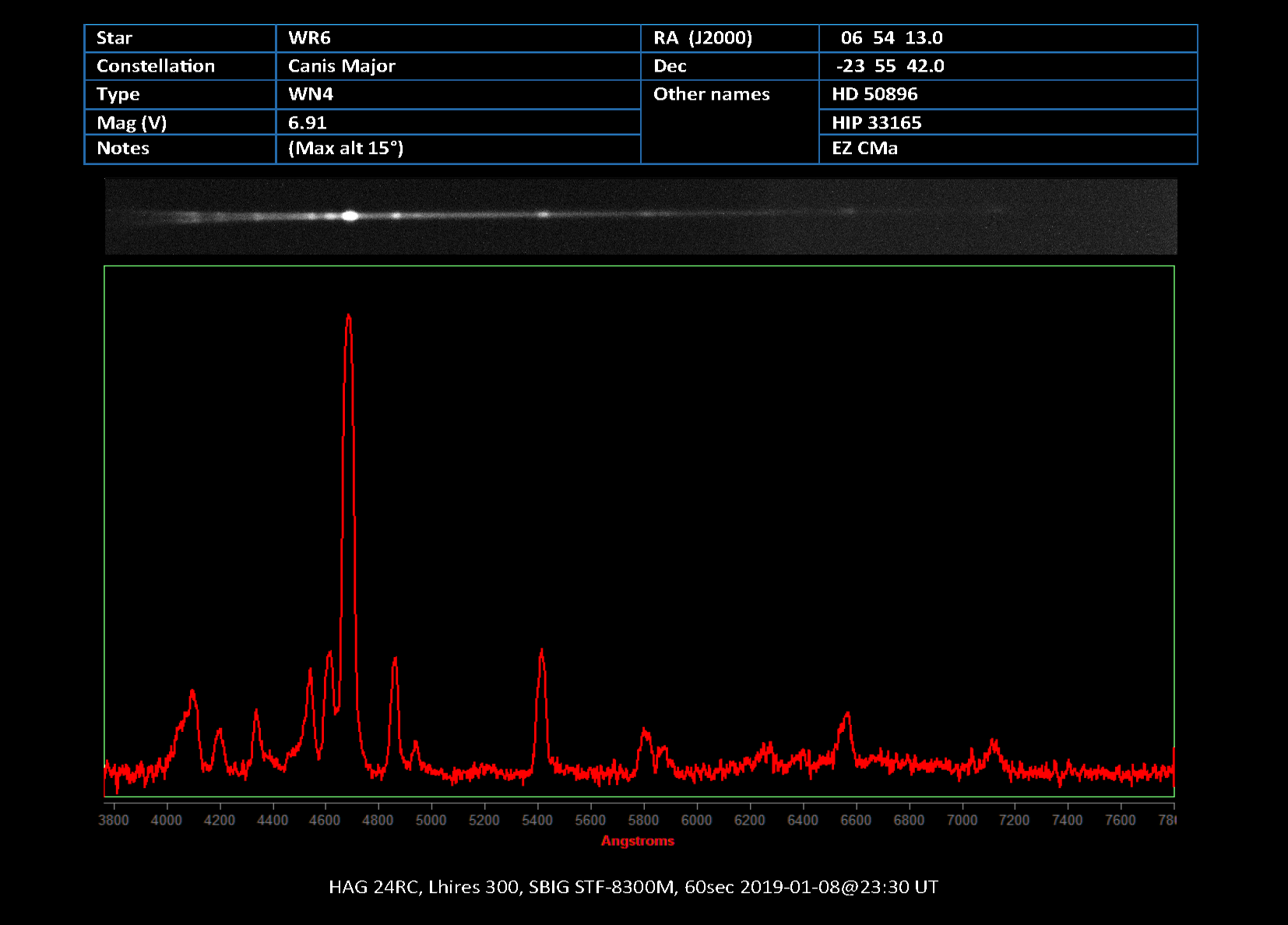1288x925 pixels.
Task: Click the (Max alt 15°) notes cell
Action: click(x=346, y=148)
